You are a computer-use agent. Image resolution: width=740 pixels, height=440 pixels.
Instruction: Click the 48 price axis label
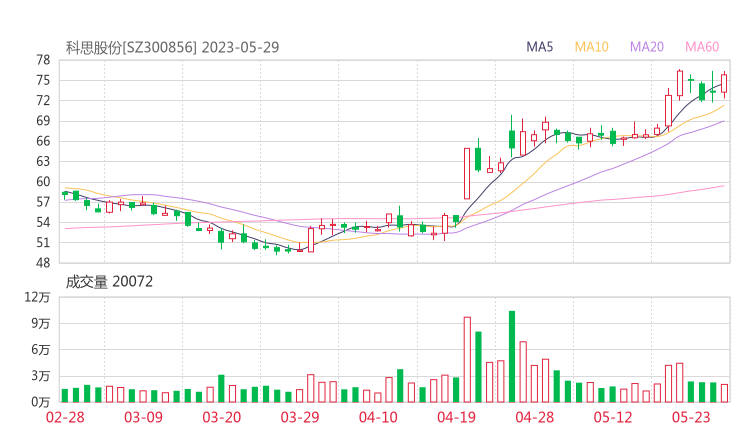(43, 263)
